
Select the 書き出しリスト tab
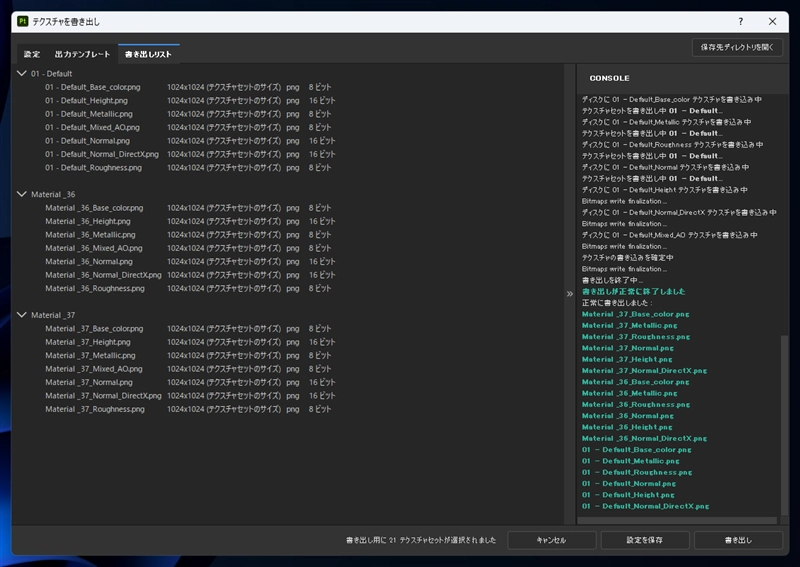[x=148, y=54]
